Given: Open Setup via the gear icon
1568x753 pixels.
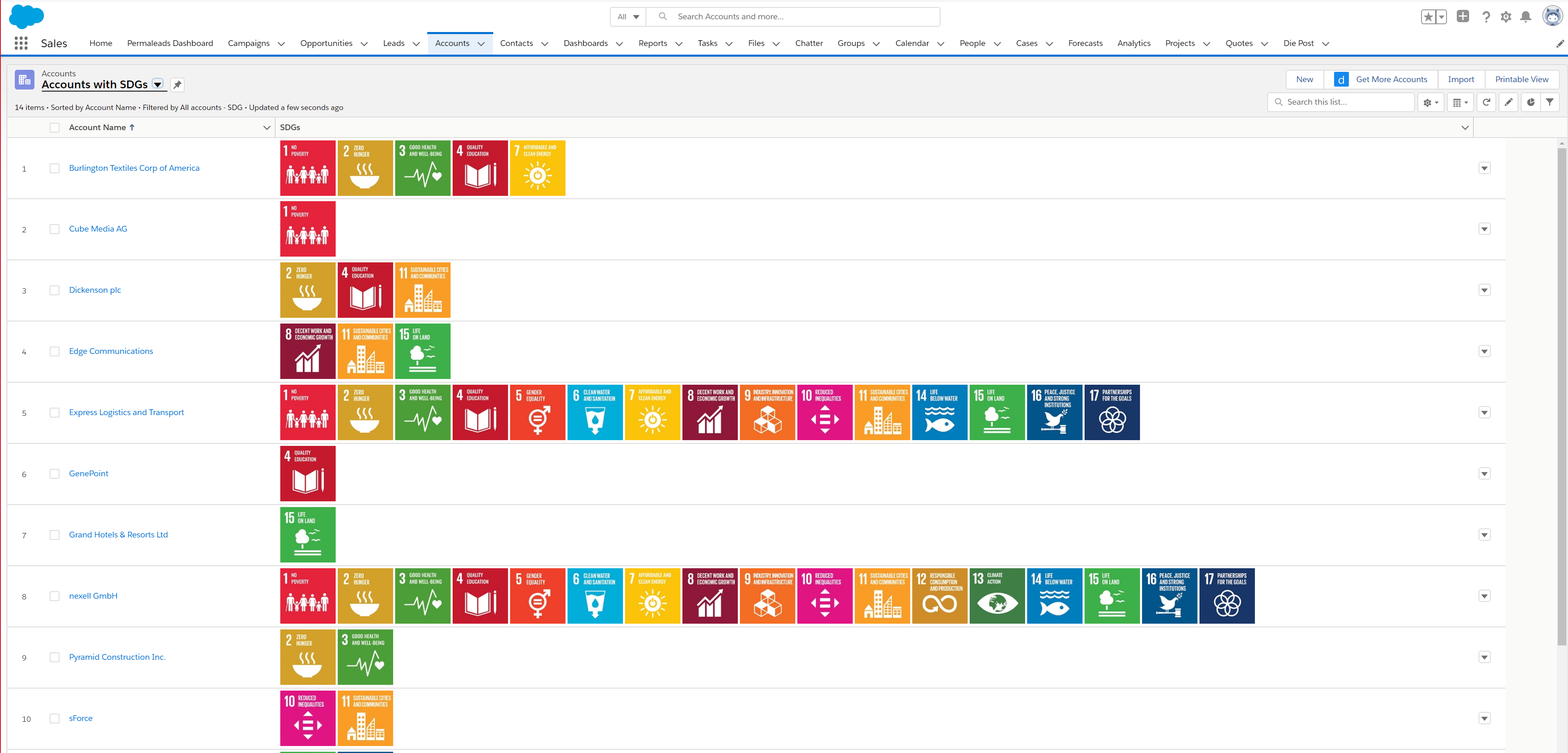Looking at the screenshot, I should 1506,16.
